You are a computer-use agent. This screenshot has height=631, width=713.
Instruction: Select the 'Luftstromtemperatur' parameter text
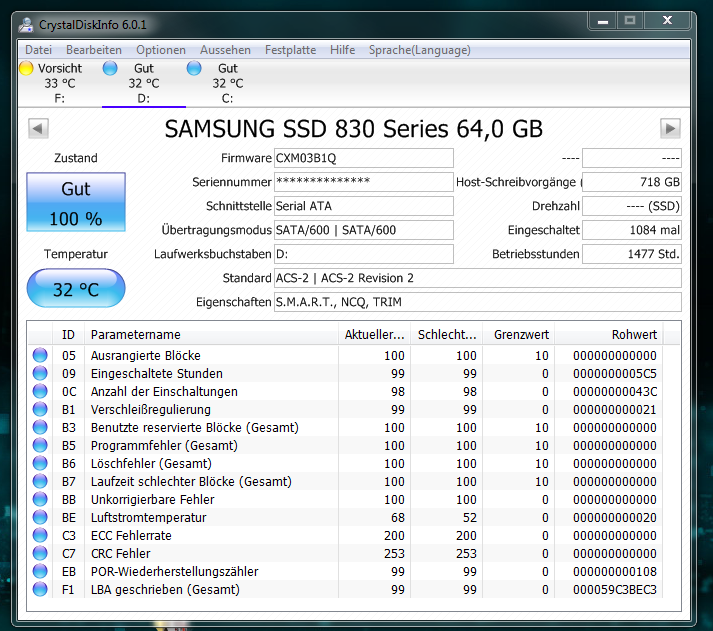pyautogui.click(x=148, y=517)
